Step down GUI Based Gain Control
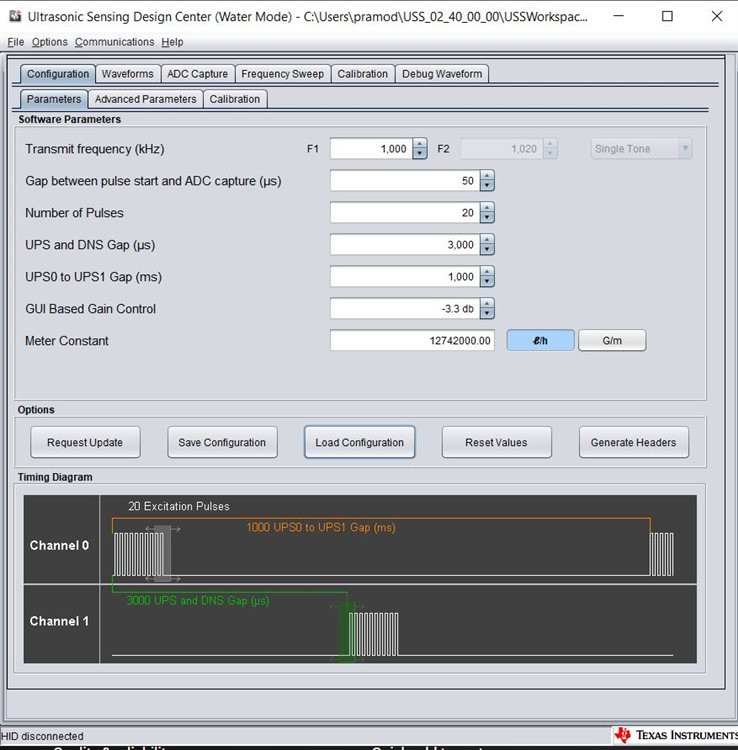738x750 pixels. point(487,314)
